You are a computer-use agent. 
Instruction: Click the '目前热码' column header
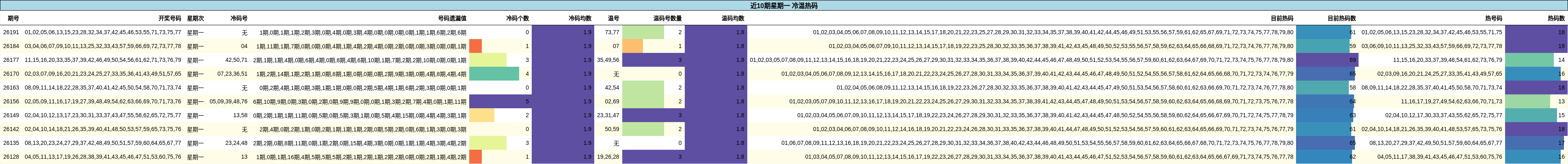point(1281,19)
